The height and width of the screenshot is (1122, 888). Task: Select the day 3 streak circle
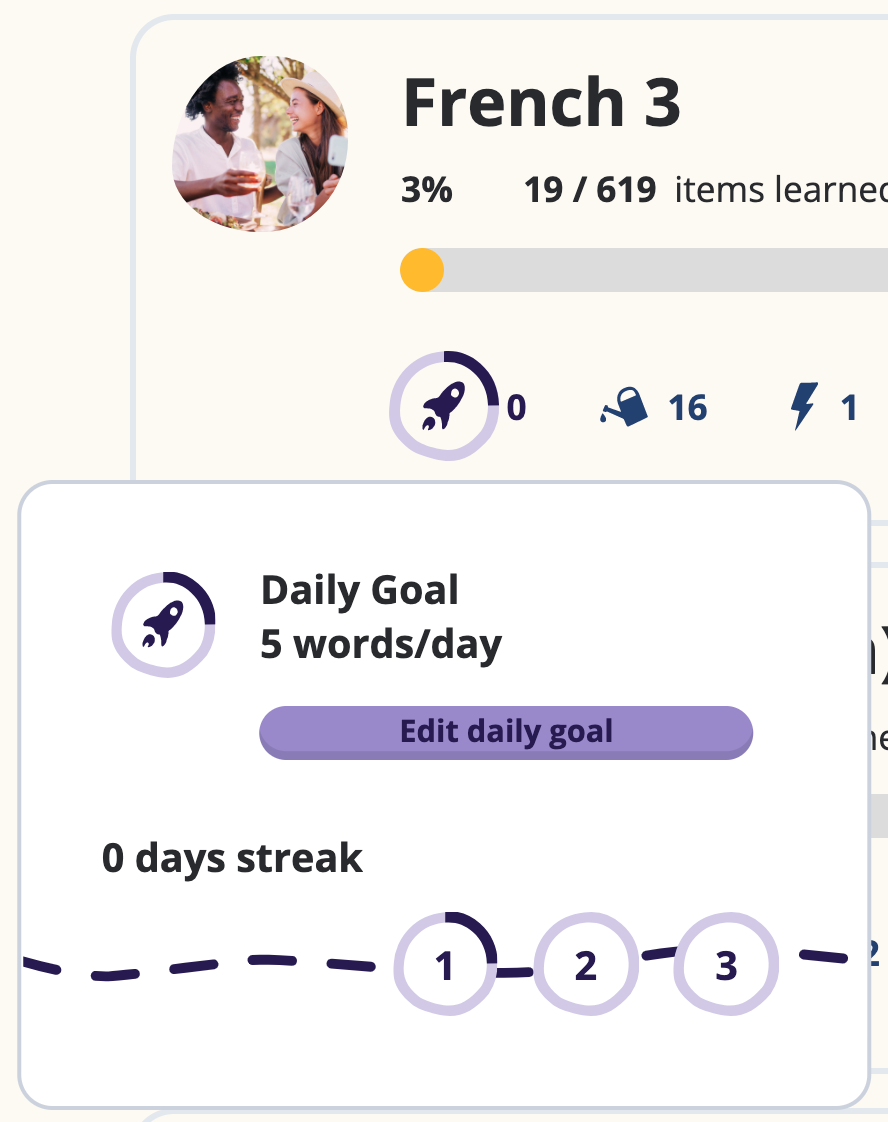(x=726, y=965)
